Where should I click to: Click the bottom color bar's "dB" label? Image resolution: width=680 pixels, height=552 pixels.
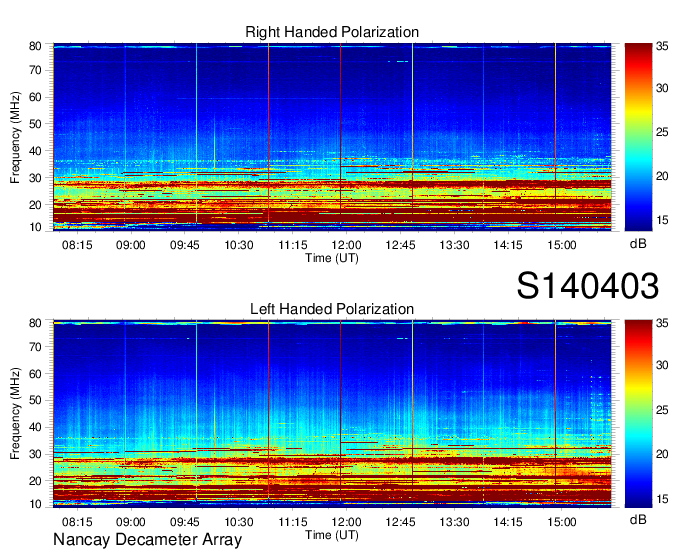coord(638,519)
